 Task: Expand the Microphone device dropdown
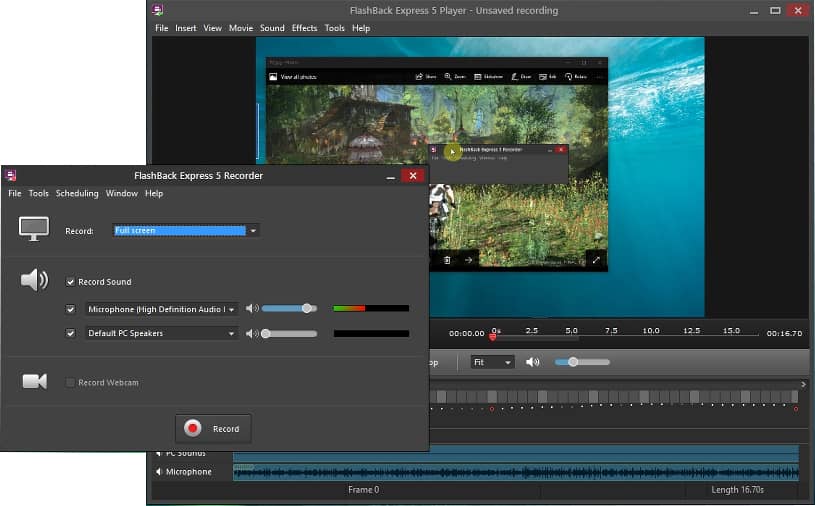click(231, 309)
